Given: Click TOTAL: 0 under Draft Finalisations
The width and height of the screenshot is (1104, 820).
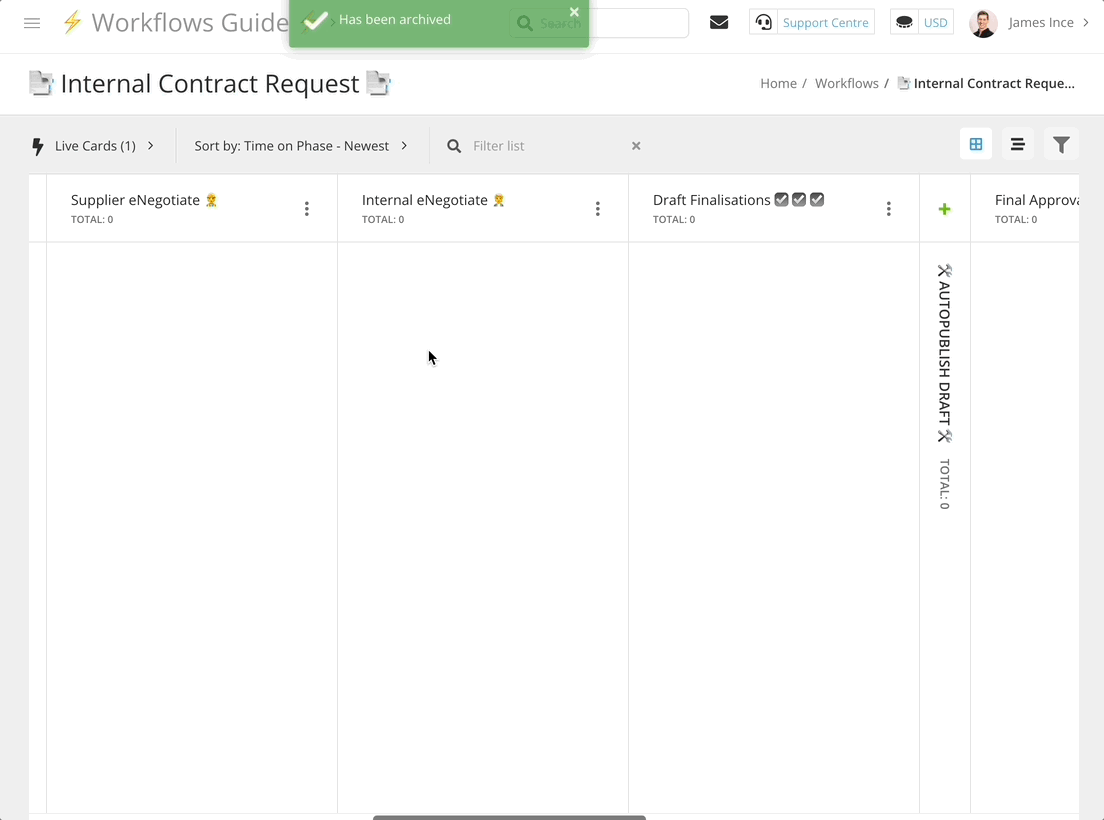Looking at the screenshot, I should tap(674, 220).
